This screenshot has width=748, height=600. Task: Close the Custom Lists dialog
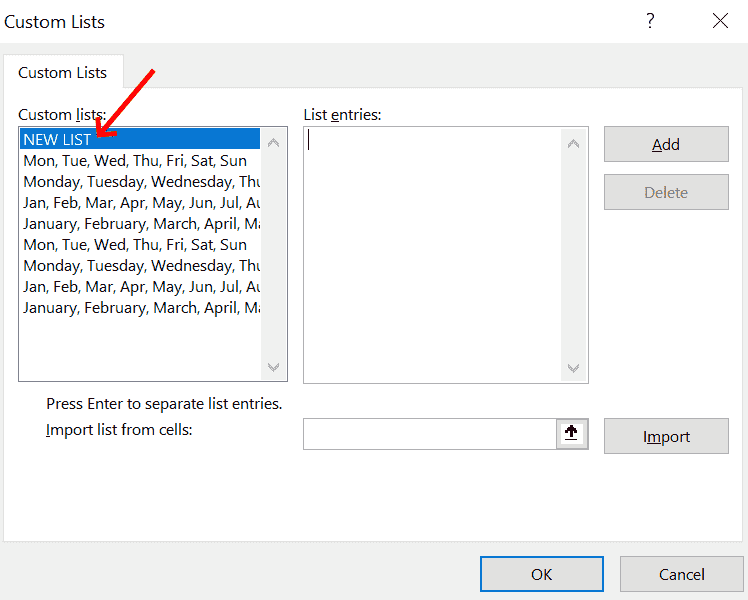720,21
